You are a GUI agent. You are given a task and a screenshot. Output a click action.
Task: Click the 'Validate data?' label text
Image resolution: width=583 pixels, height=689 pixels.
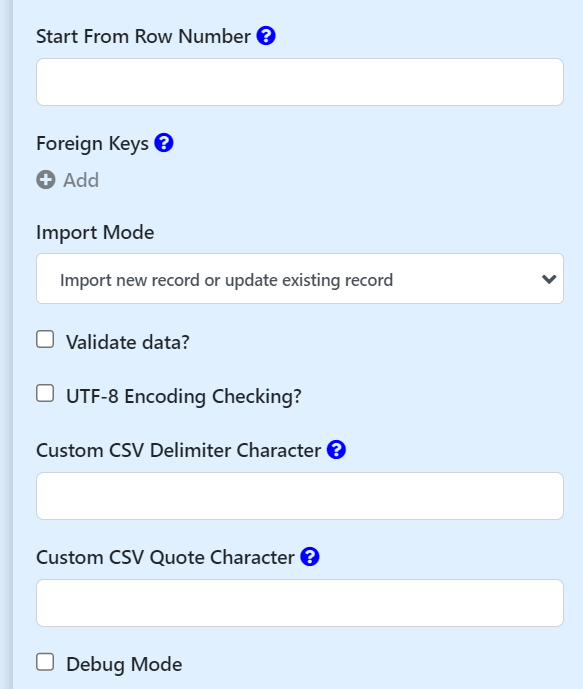(127, 342)
